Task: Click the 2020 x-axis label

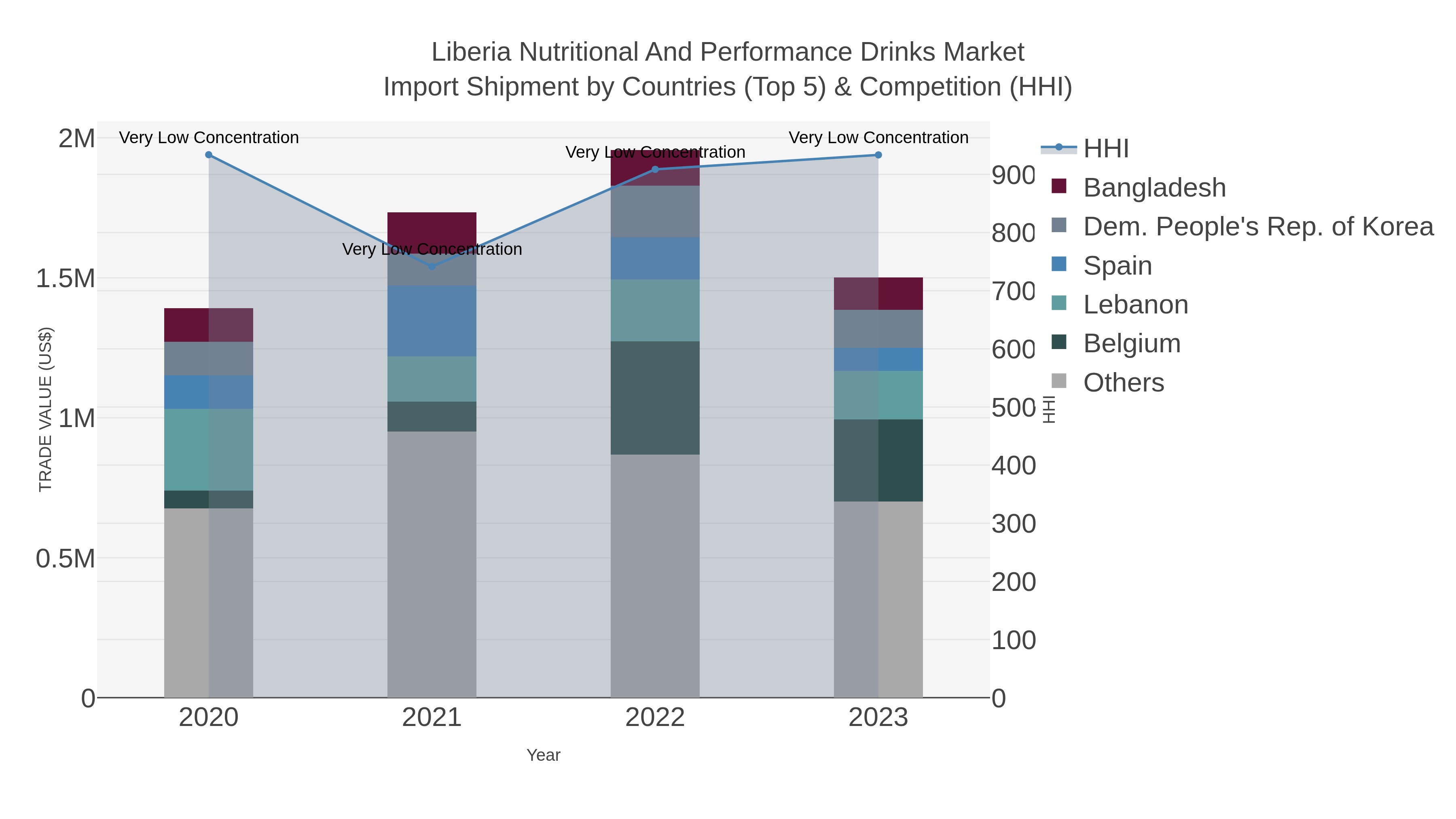Action: (209, 718)
